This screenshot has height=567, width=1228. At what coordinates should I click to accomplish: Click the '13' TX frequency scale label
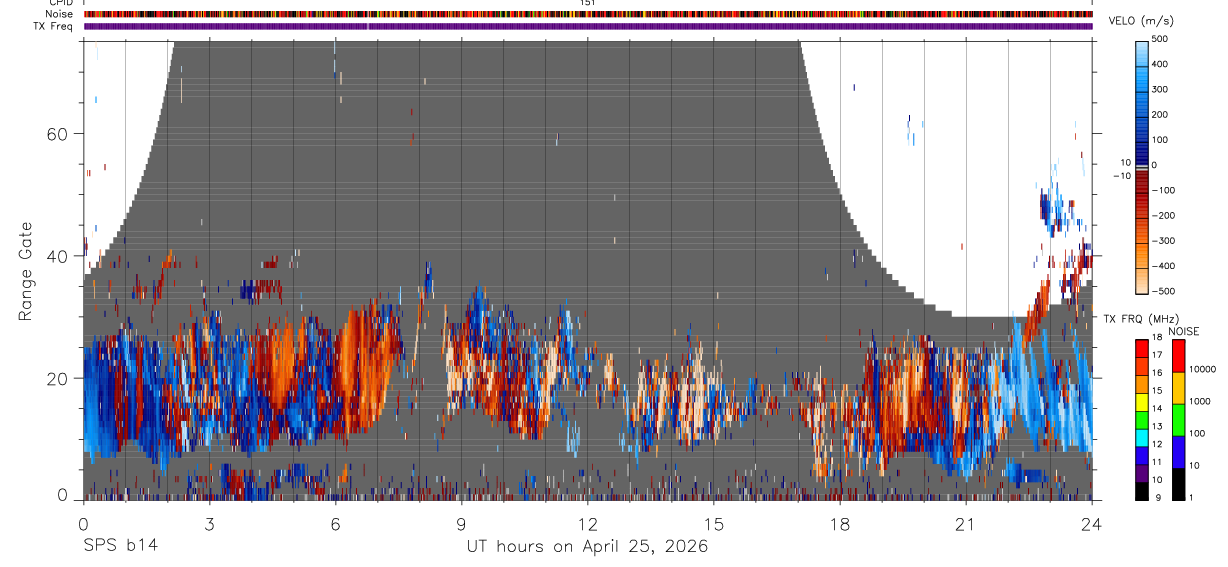click(1158, 427)
